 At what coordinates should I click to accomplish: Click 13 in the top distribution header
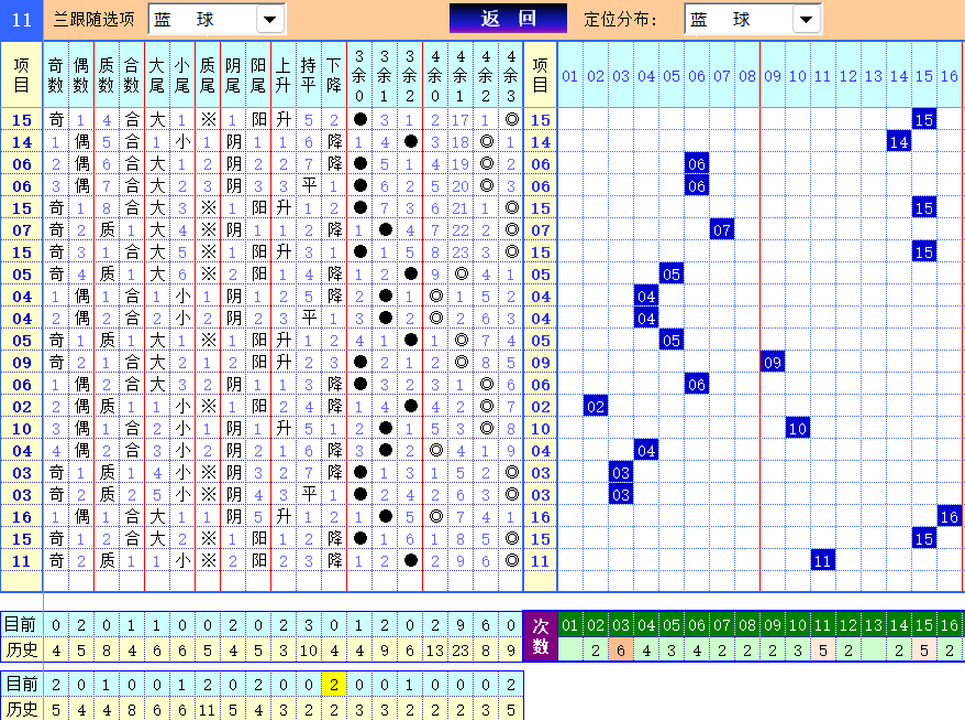(x=873, y=76)
